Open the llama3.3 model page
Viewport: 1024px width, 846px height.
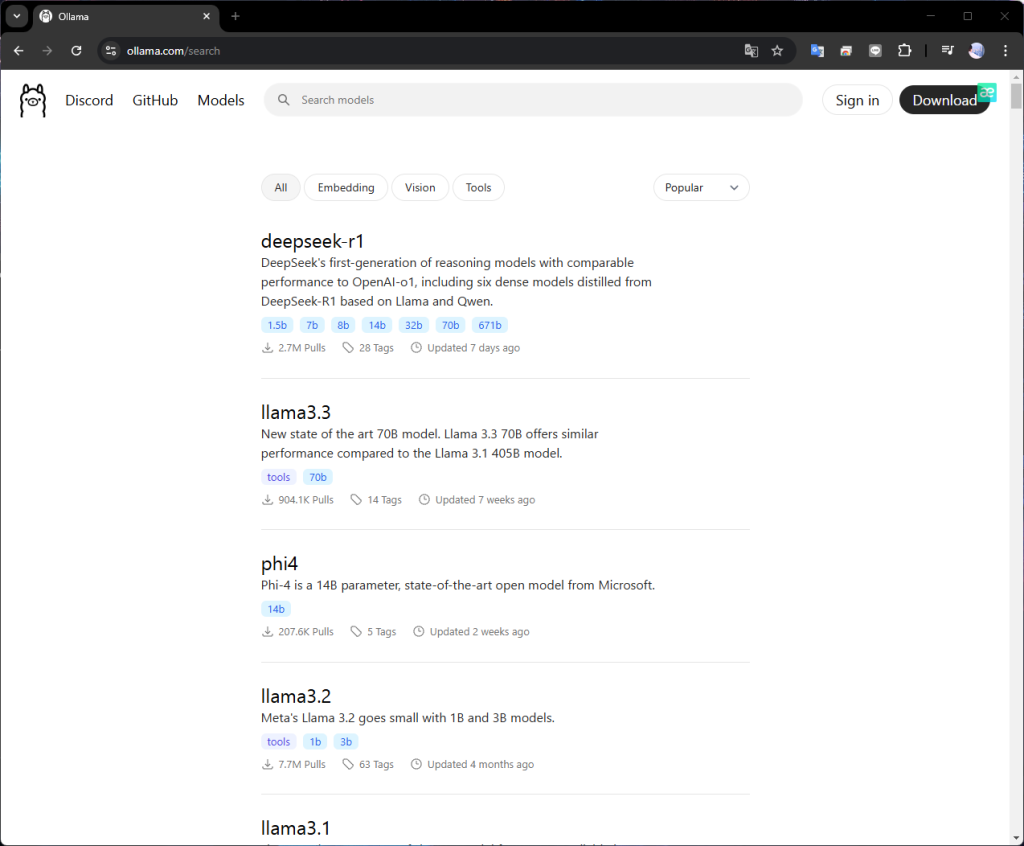pyautogui.click(x=296, y=412)
